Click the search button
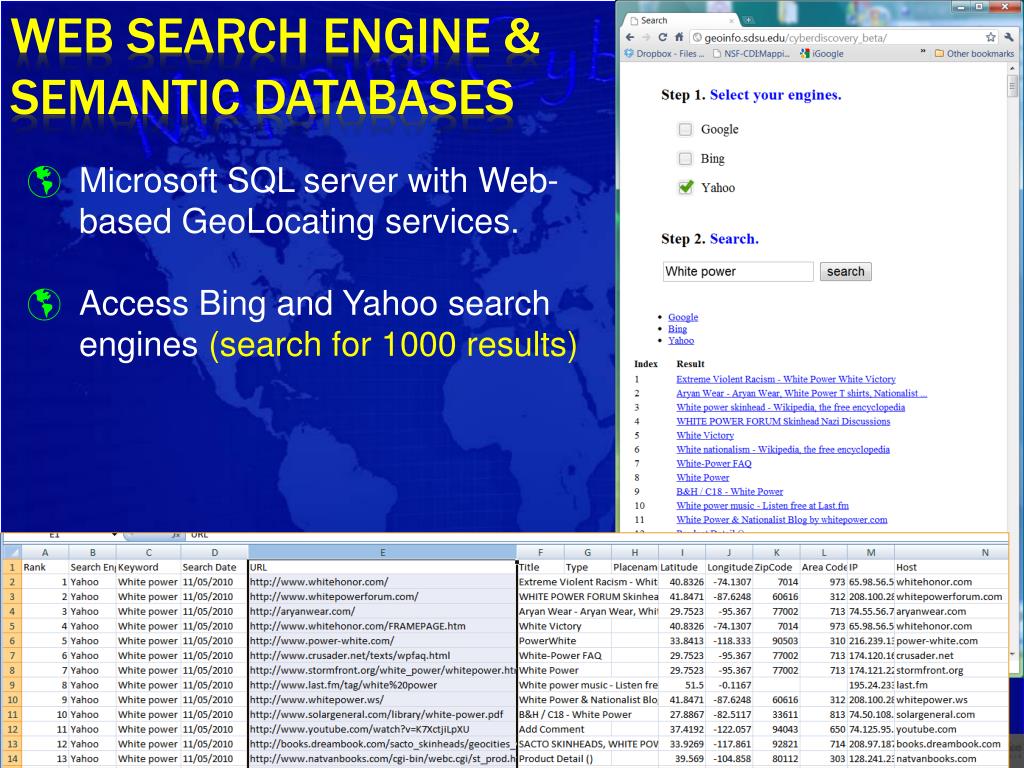This screenshot has width=1024, height=768. click(846, 271)
